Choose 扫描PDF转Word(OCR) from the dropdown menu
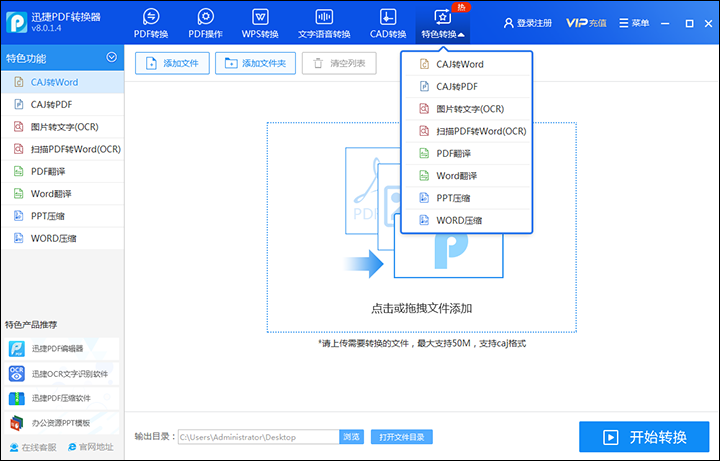Image resolution: width=720 pixels, height=461 pixels. [467, 131]
